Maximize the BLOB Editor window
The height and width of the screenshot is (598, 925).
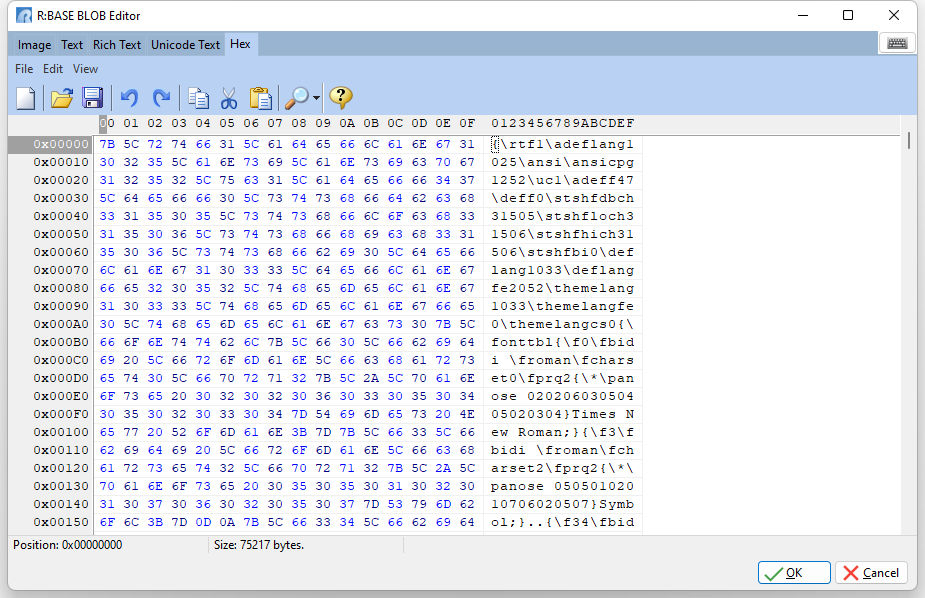pyautogui.click(x=848, y=15)
